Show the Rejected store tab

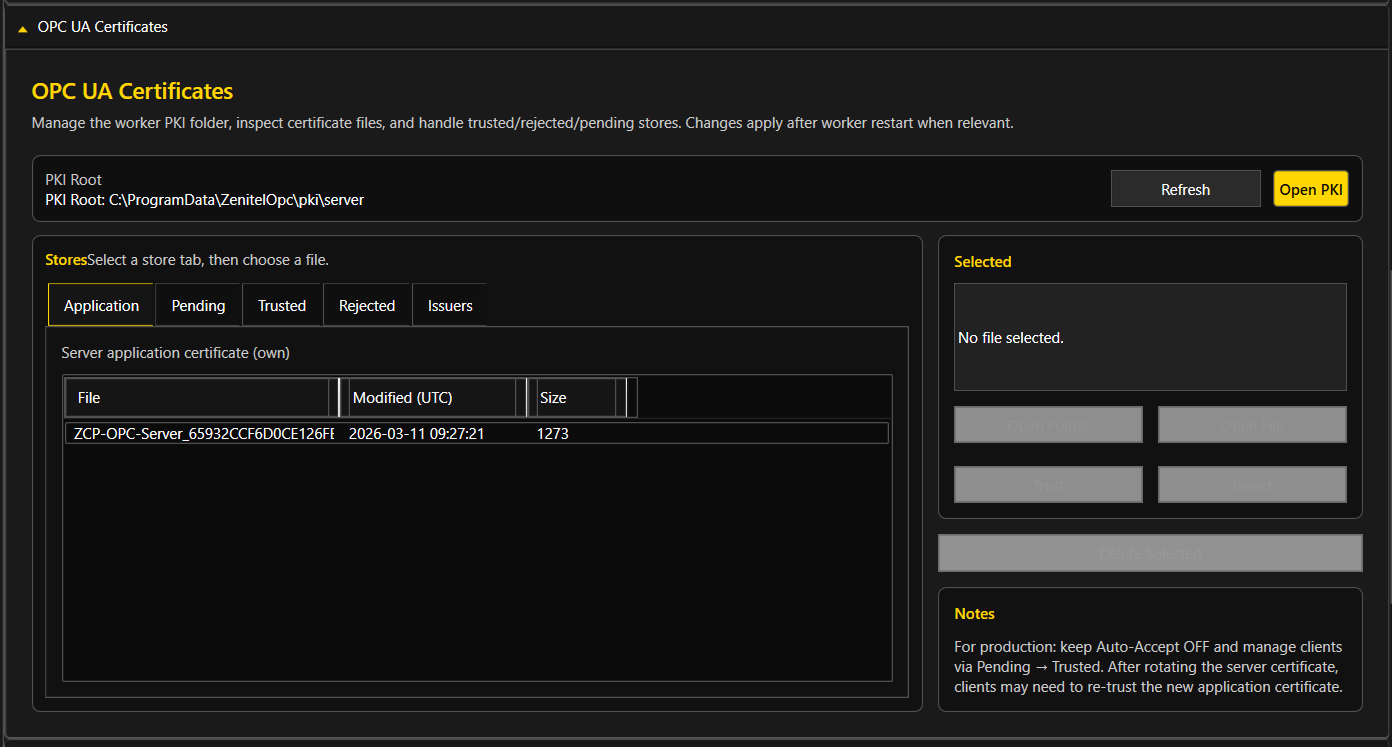click(x=367, y=306)
